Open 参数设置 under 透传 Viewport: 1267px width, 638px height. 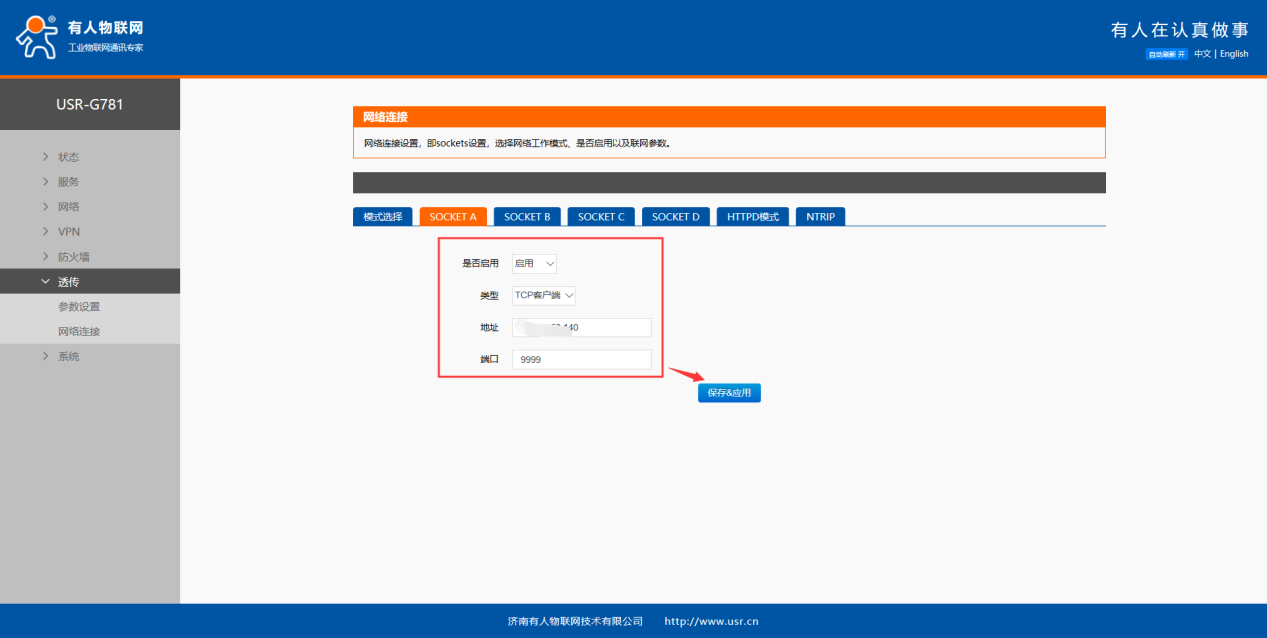[79, 307]
